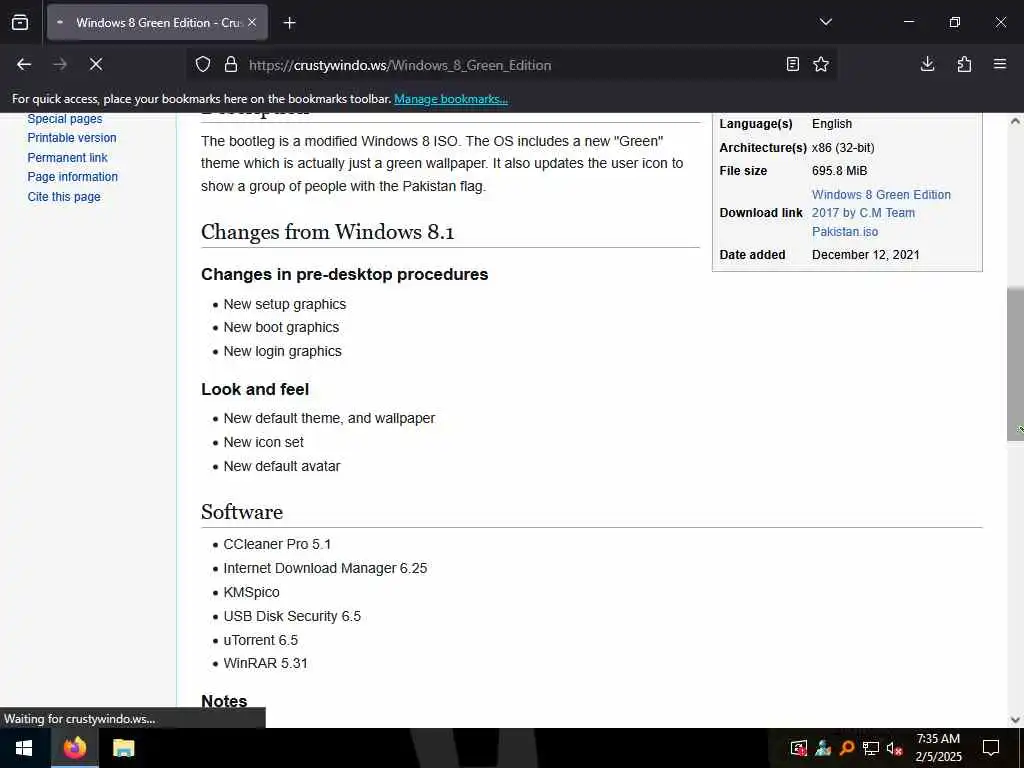Click the Software section heading
Image resolution: width=1024 pixels, height=768 pixels.
point(242,512)
